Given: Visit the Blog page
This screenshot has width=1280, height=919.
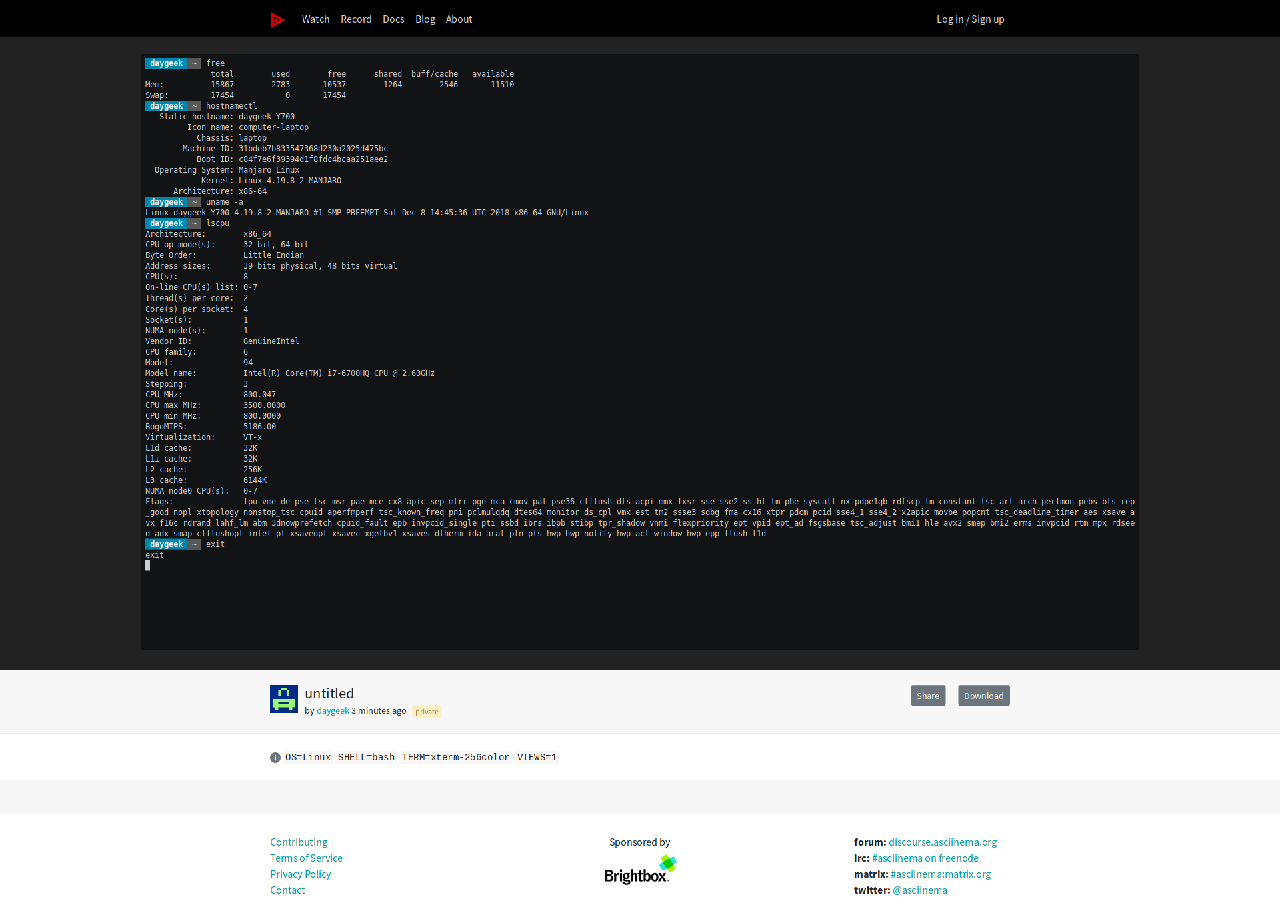Looking at the screenshot, I should [425, 19].
